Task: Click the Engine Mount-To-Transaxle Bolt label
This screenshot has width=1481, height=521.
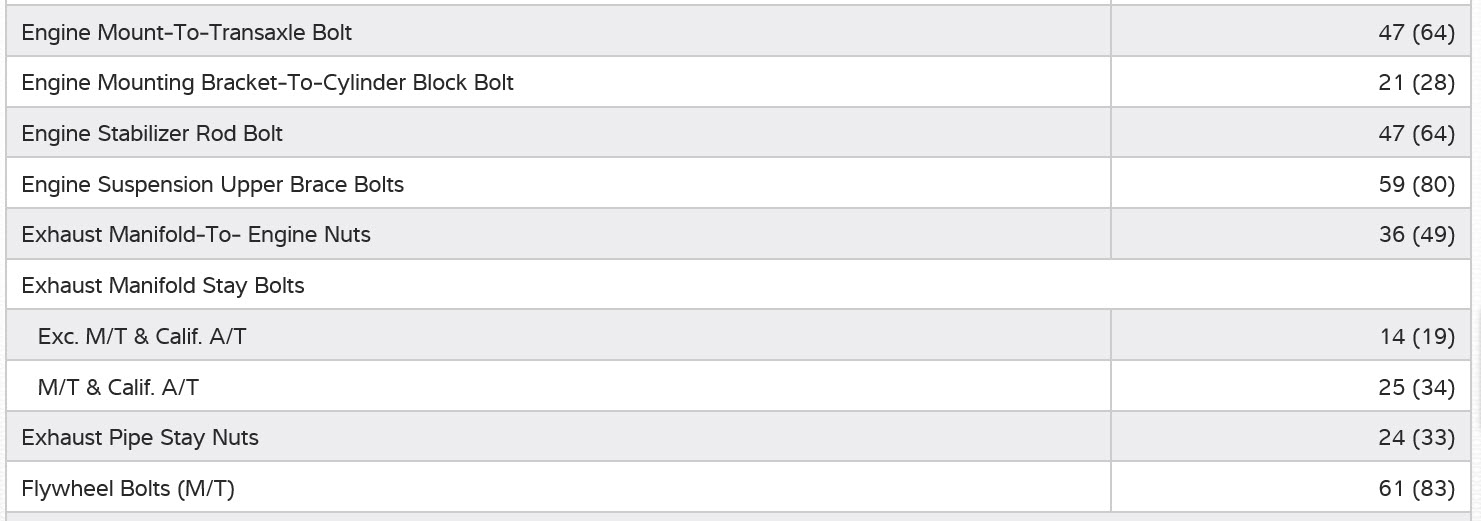Action: [187, 32]
